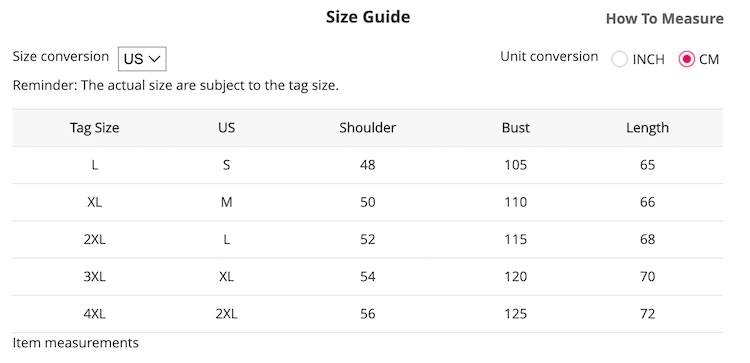Open the US size conversion dropdown

click(x=142, y=59)
